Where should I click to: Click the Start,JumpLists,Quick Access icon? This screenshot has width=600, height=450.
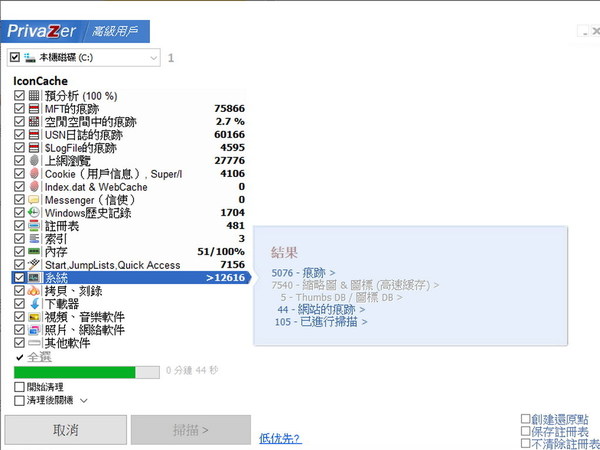pyautogui.click(x=34, y=264)
